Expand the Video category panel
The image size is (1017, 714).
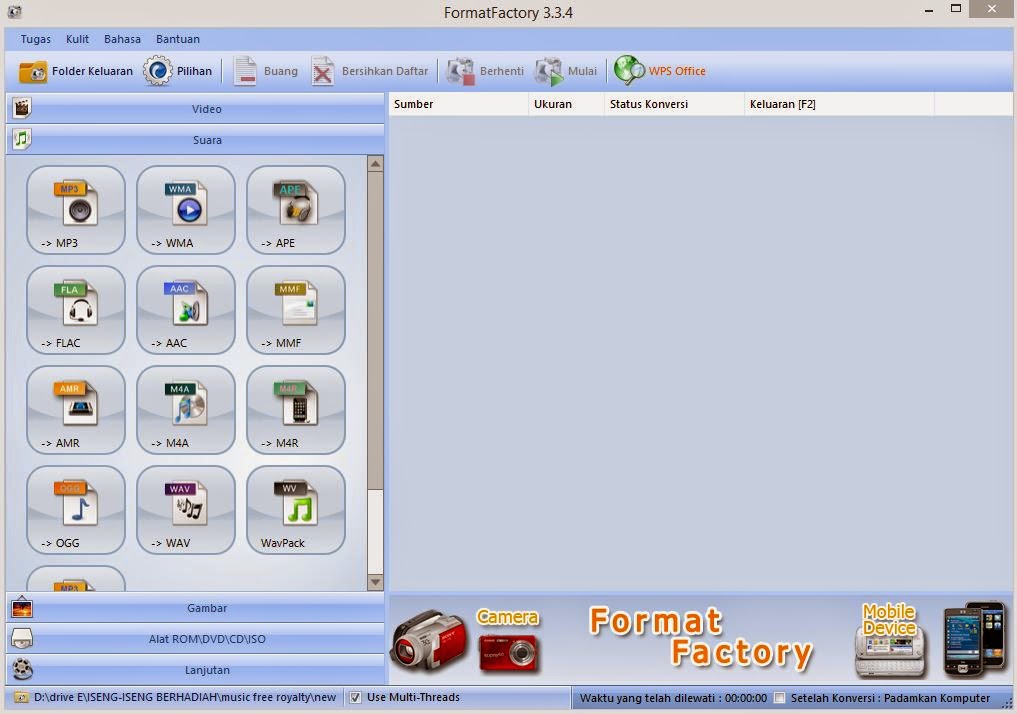tap(195, 108)
